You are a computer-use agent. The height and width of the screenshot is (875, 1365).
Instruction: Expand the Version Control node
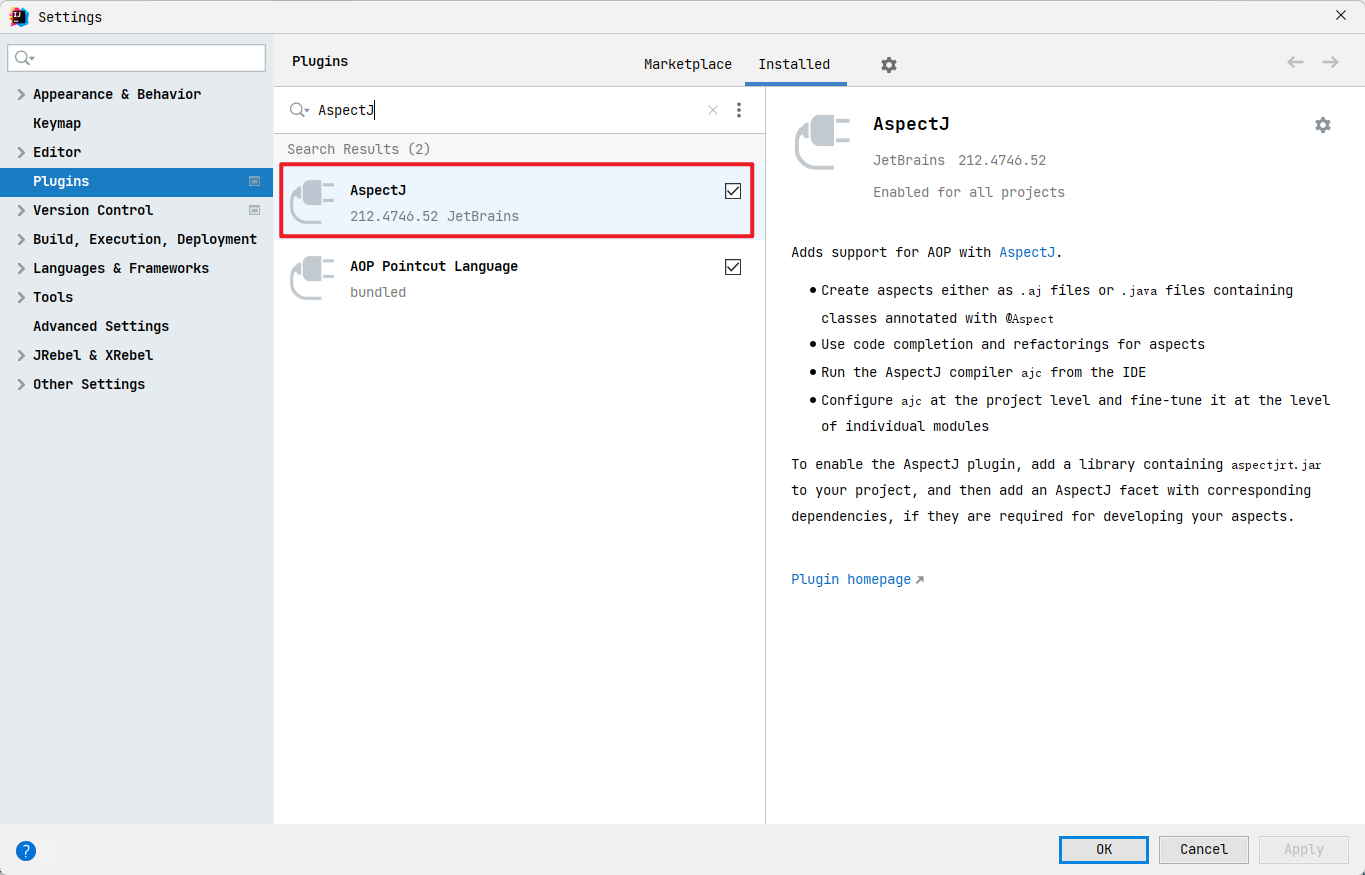click(x=21, y=210)
